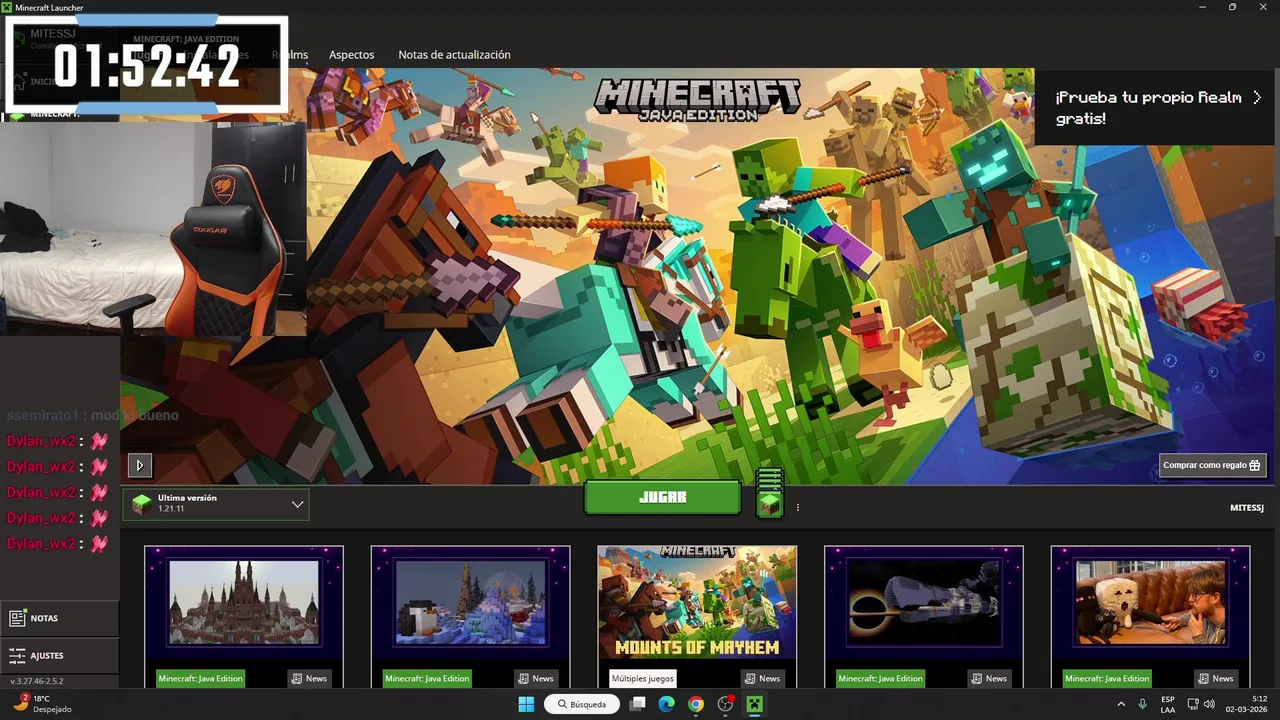Show hidden system tray icons
This screenshot has height=720, width=1280.
click(1120, 704)
